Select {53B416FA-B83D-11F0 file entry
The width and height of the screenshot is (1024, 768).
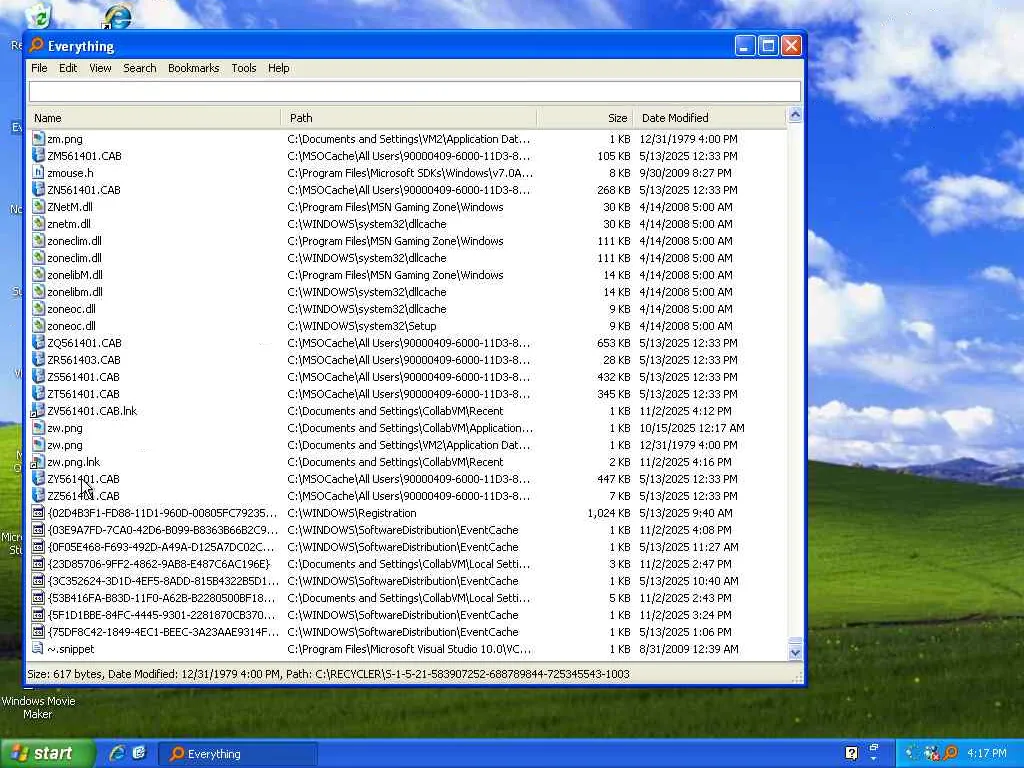[x=408, y=598]
